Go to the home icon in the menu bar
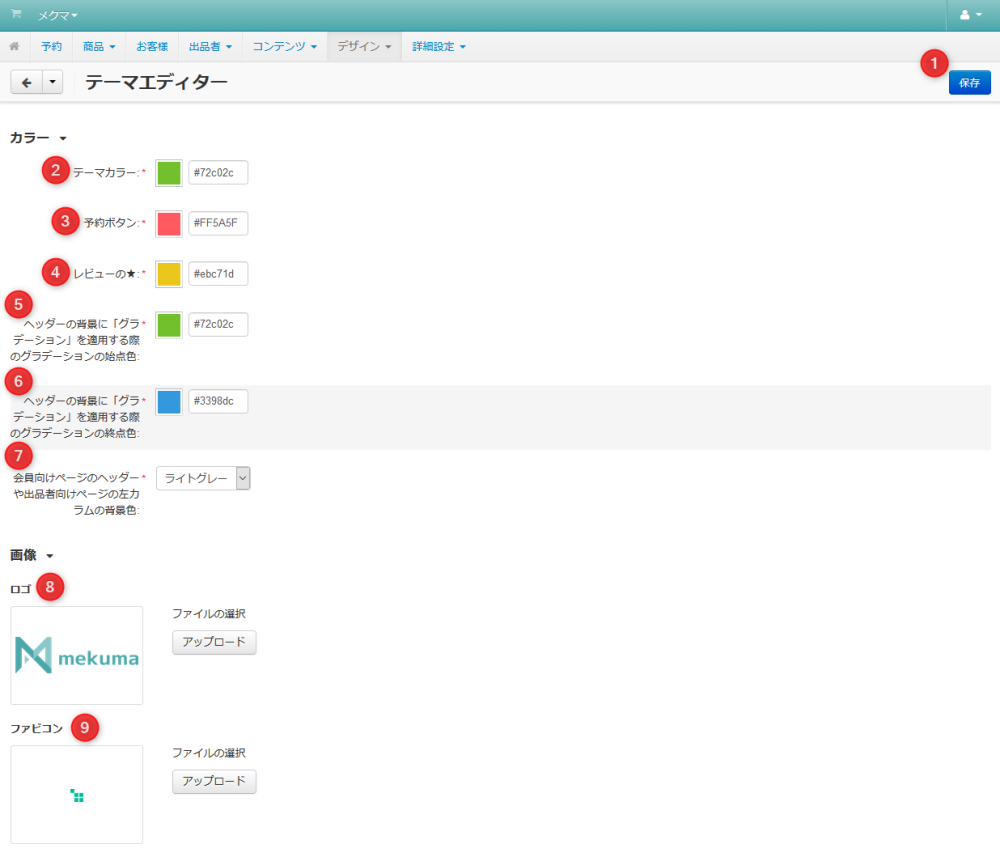This screenshot has width=1000, height=861. [x=14, y=46]
